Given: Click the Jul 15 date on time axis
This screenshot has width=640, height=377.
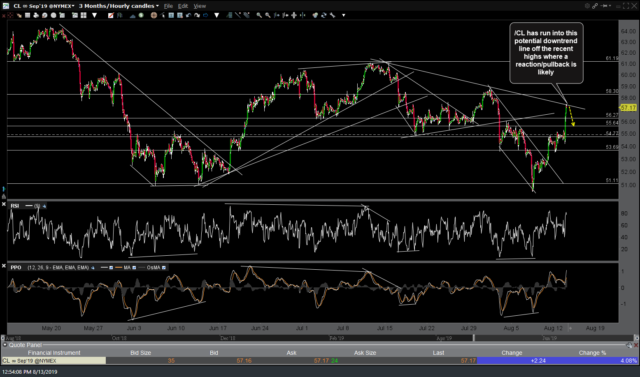Looking at the screenshot, I should point(385,328).
